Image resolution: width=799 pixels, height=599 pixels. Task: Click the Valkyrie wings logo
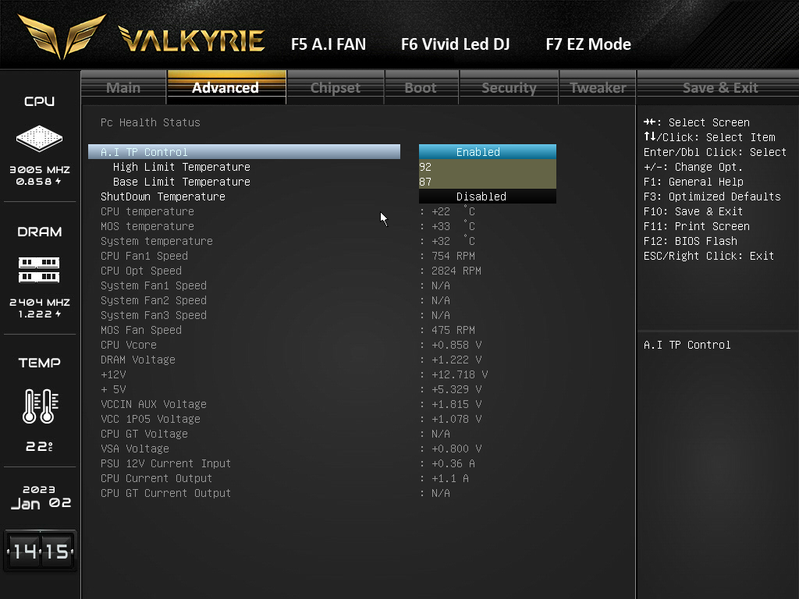pyautogui.click(x=61, y=36)
